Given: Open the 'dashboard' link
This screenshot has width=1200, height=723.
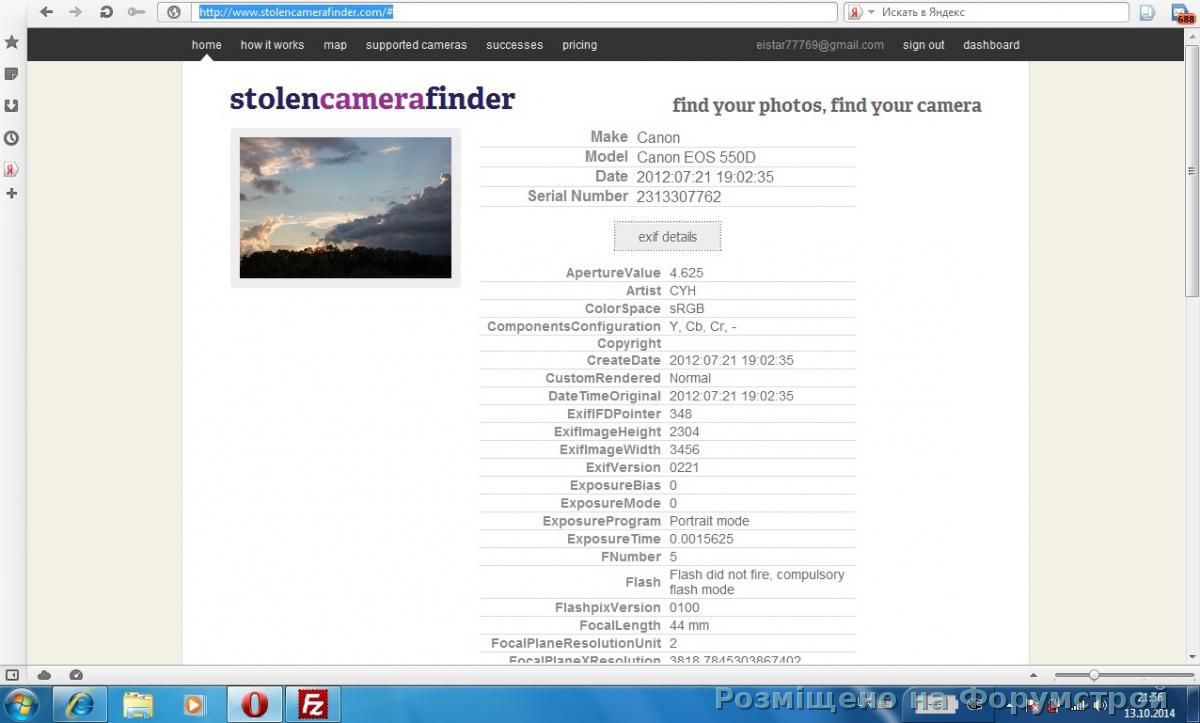Looking at the screenshot, I should click(991, 45).
